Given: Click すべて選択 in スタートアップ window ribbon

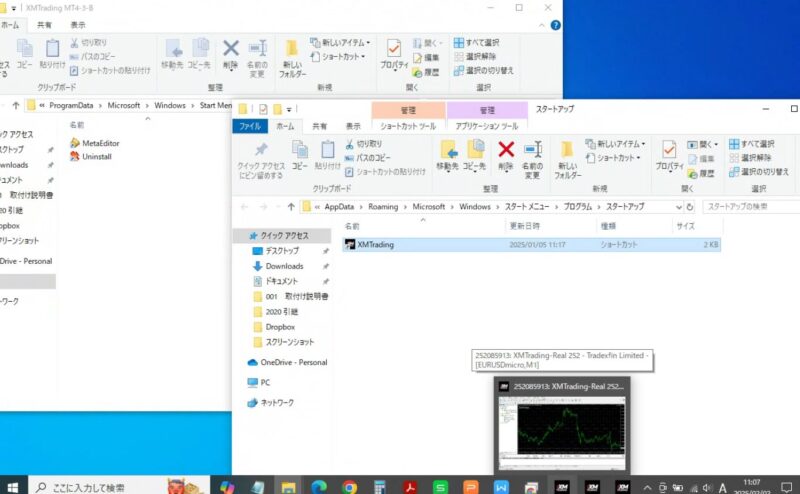Looking at the screenshot, I should [x=752, y=144].
